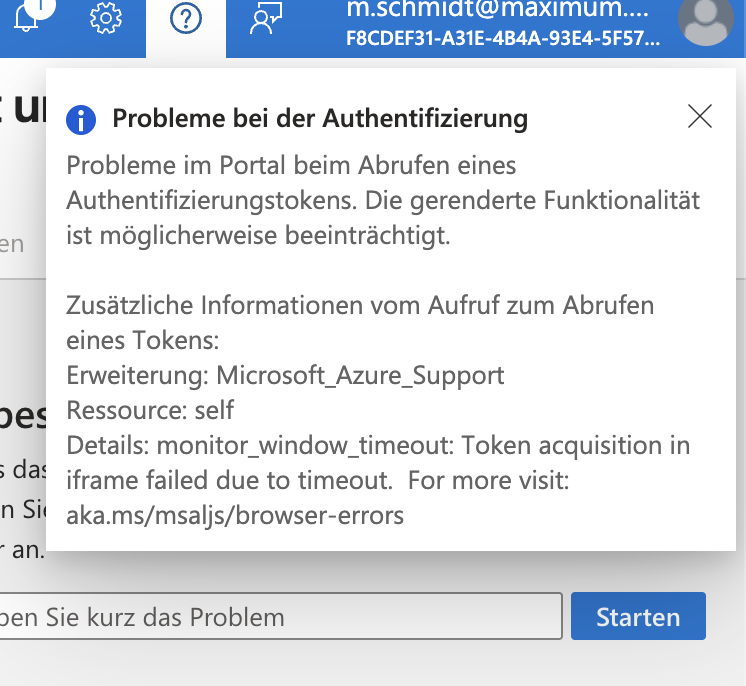Open the feedback icon
Screen dimensions: 746x686
pos(266,18)
